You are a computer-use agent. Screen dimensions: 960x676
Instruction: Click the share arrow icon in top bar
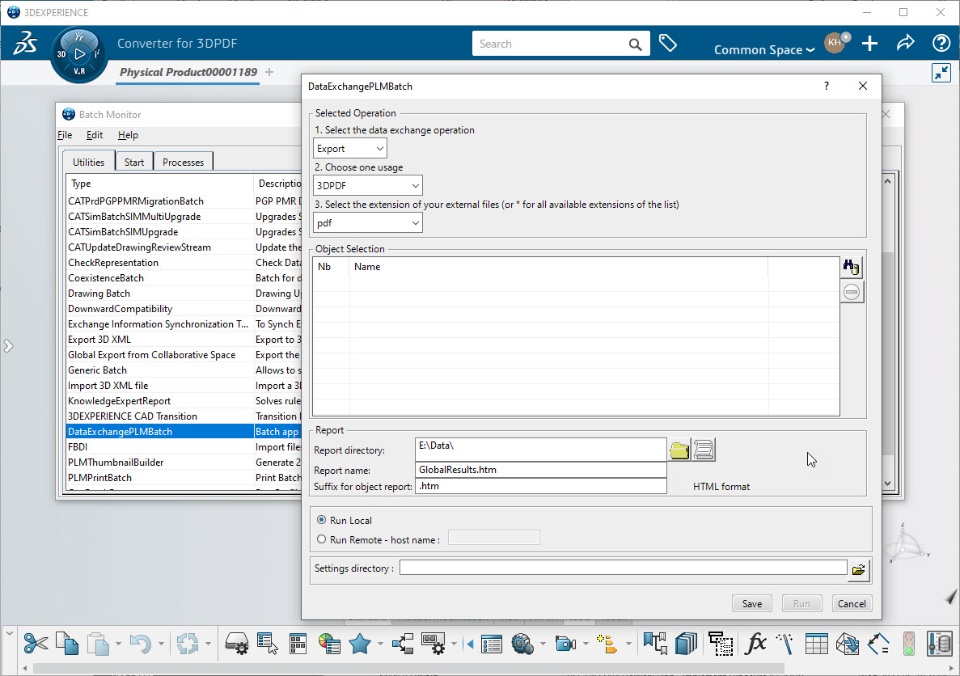pyautogui.click(x=906, y=43)
